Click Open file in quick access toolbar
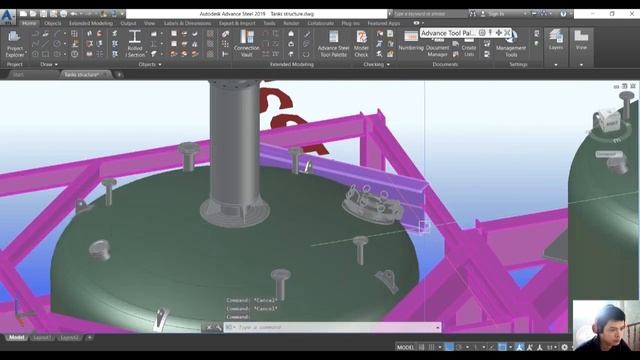The height and width of the screenshot is (360, 640). 33,14
